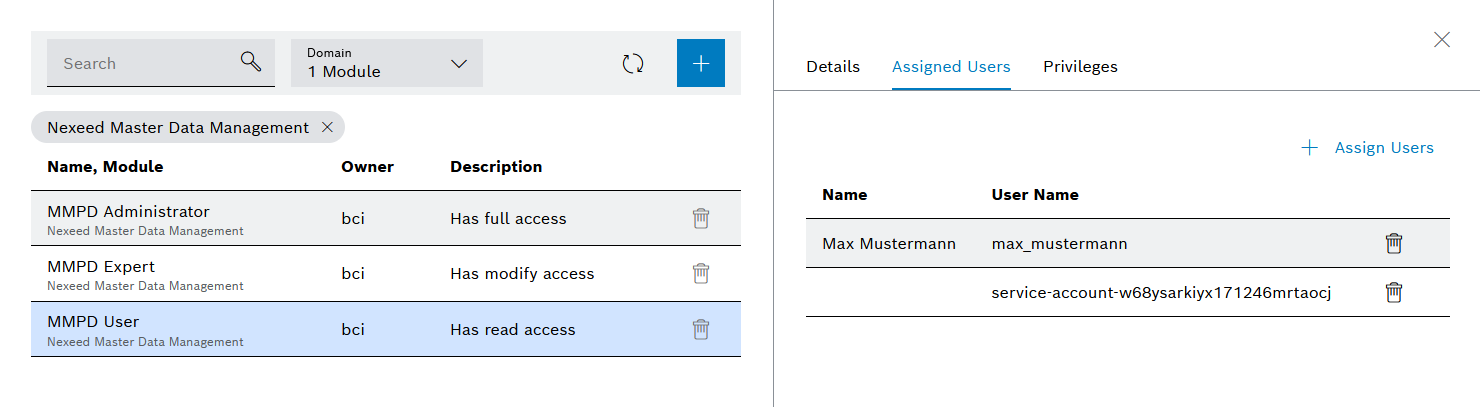Switch to the Privileges tab
The image size is (1480, 407).
1080,67
